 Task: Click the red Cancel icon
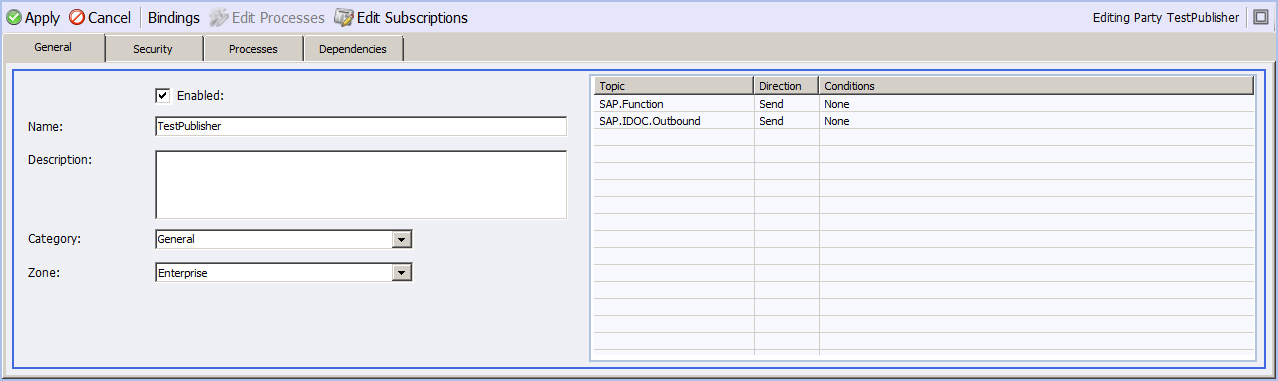pyautogui.click(x=77, y=18)
